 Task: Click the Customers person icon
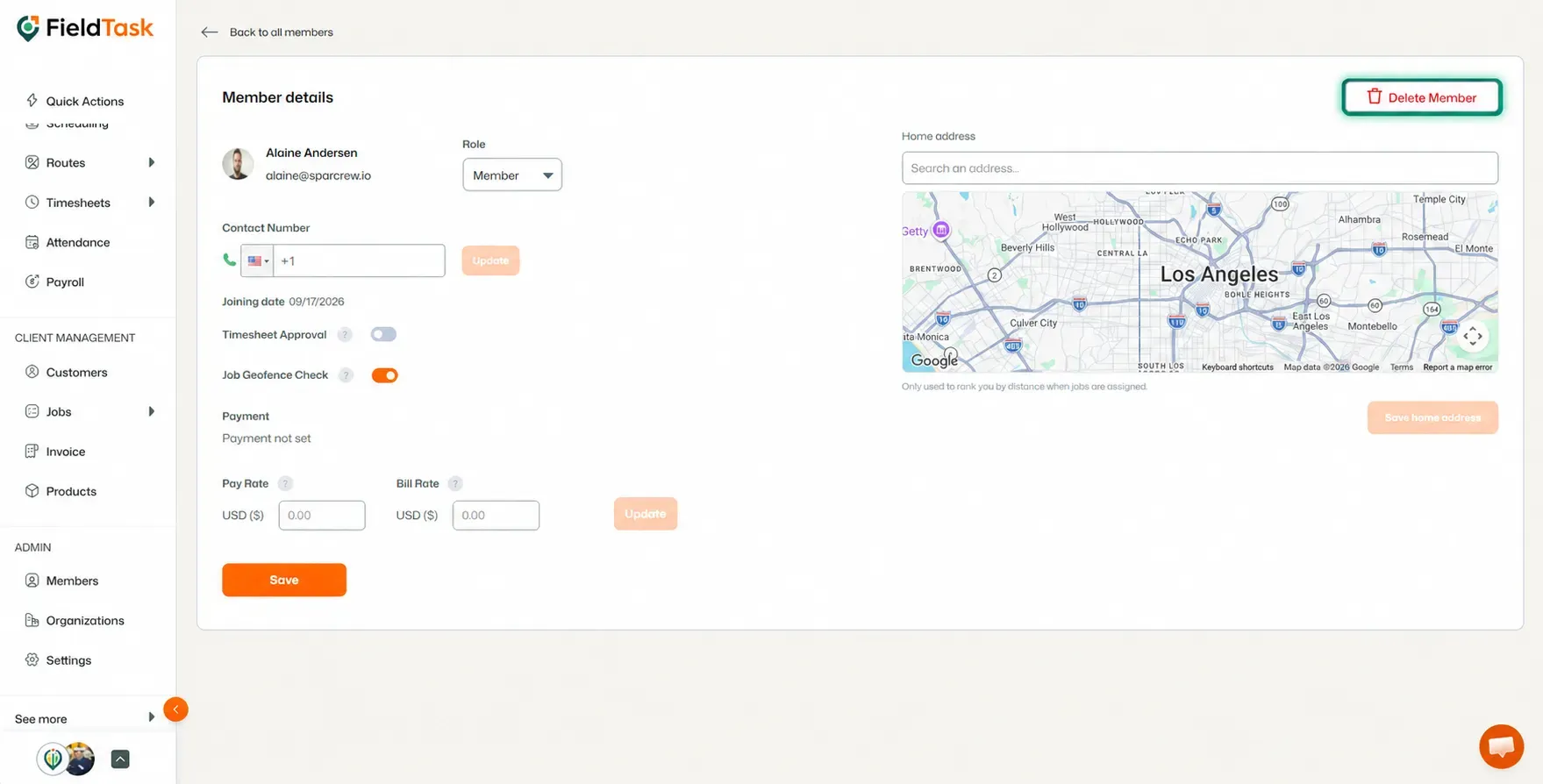click(32, 372)
